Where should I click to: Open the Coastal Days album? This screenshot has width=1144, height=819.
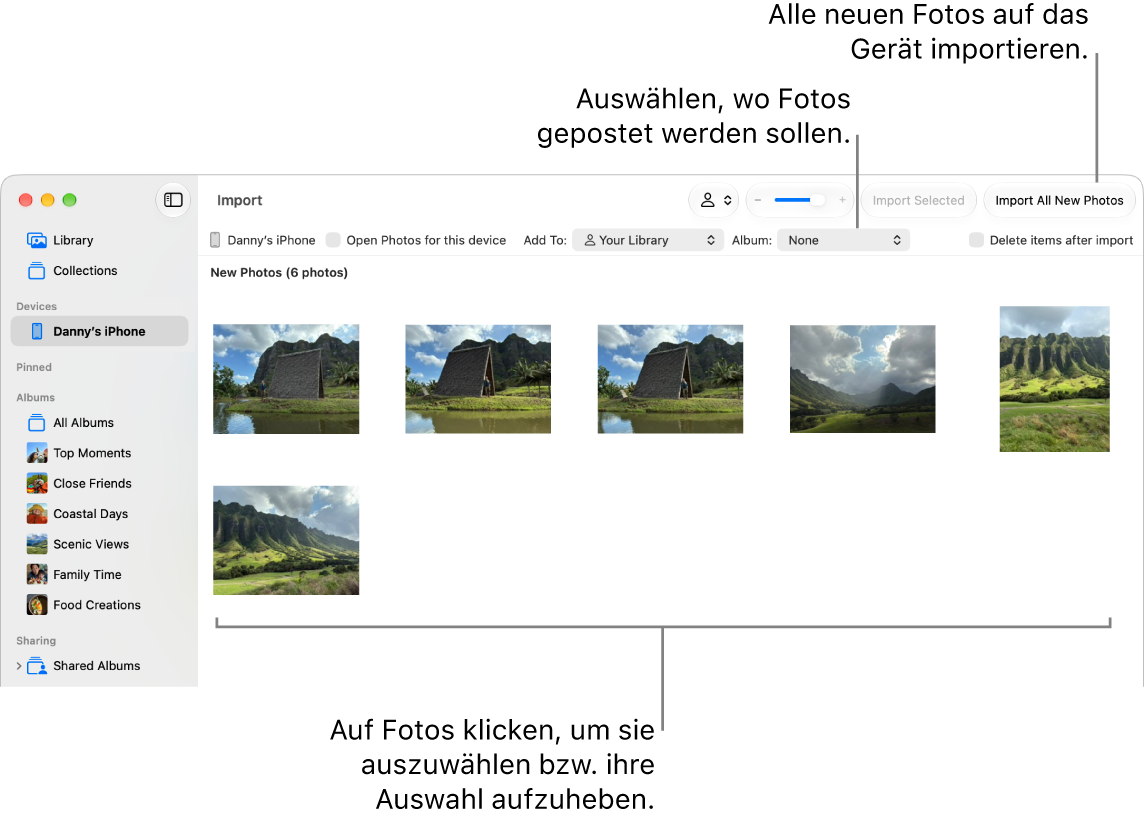click(99, 513)
